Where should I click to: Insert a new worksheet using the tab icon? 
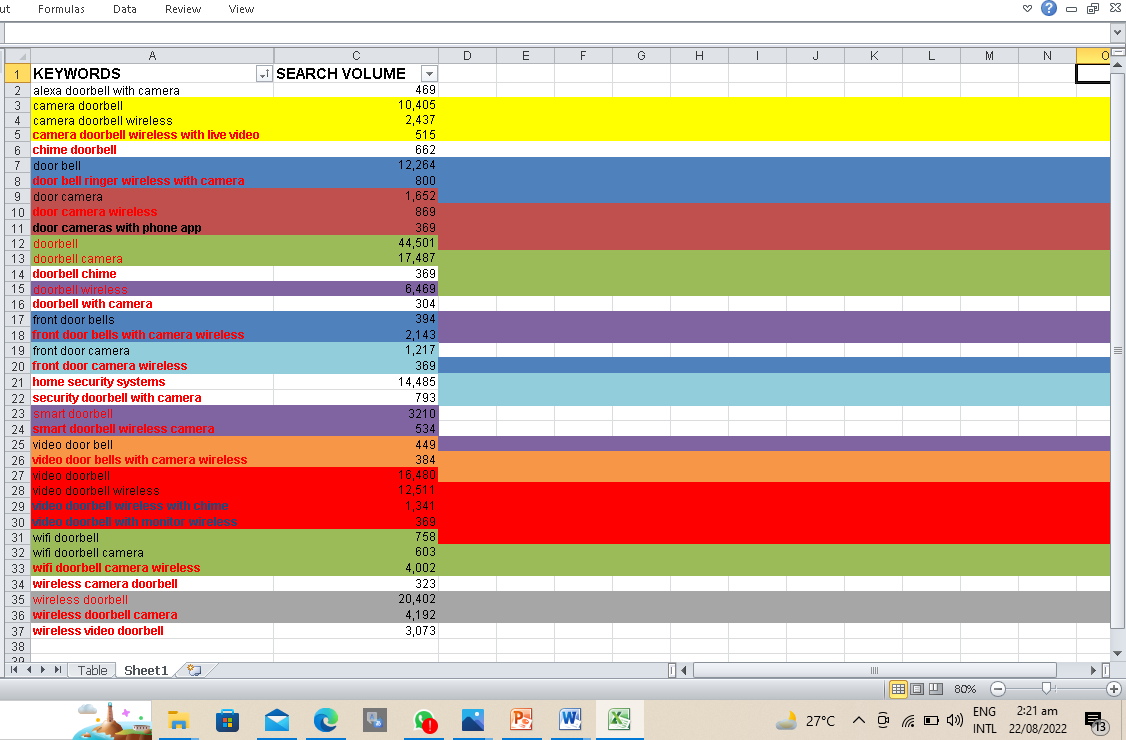coord(194,670)
